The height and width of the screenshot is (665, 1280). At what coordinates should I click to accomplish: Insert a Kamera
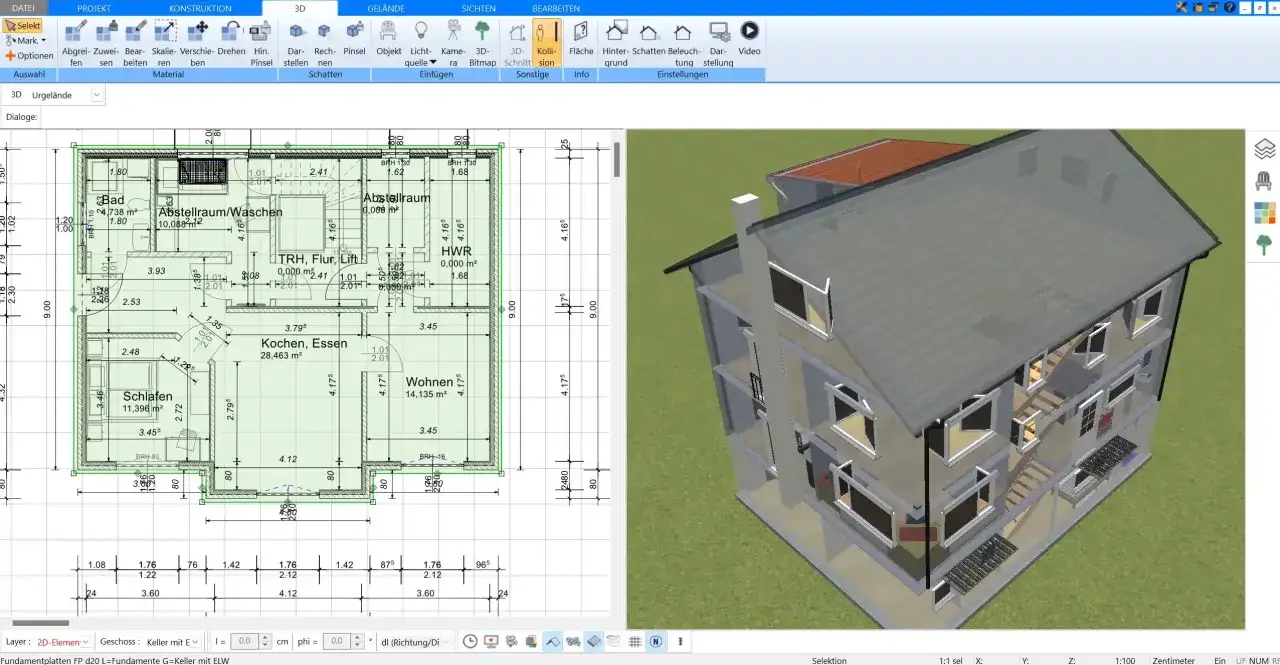pos(453,43)
